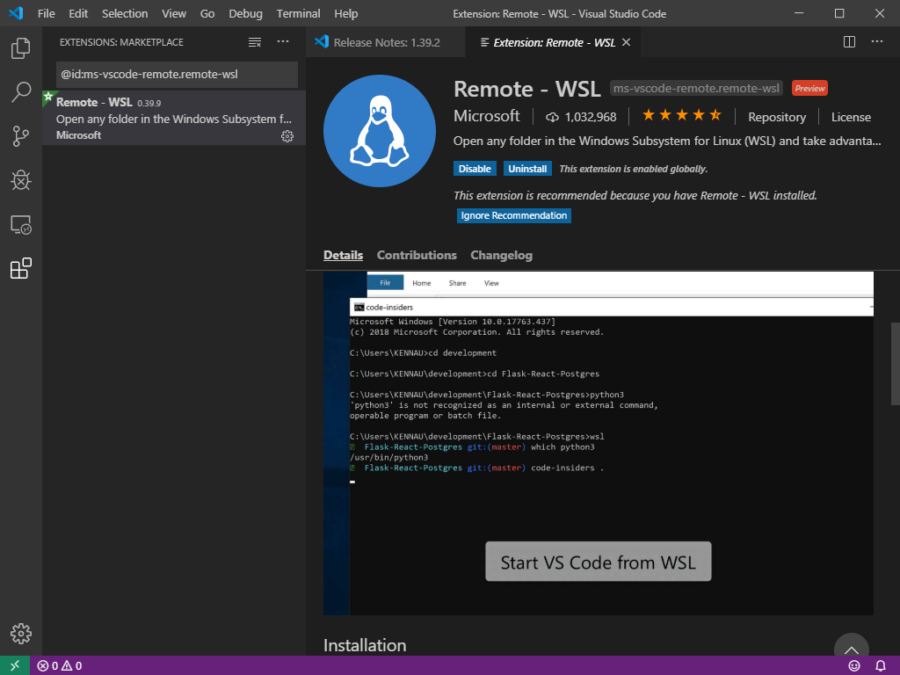Screen dimensions: 900x675
Task: Send feedback via the status bar smiley
Action: pos(853,664)
